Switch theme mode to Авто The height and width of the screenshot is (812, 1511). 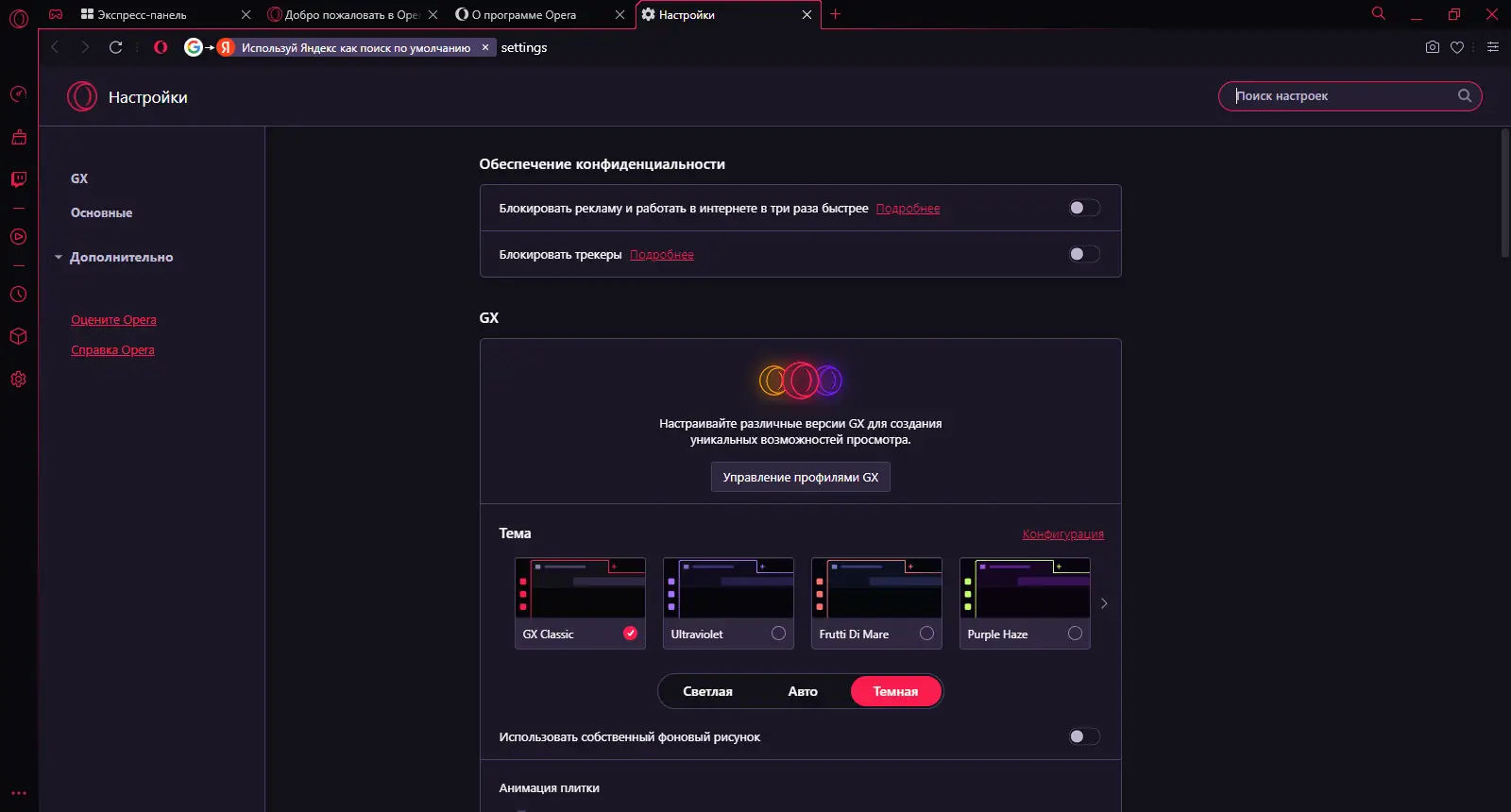click(803, 691)
